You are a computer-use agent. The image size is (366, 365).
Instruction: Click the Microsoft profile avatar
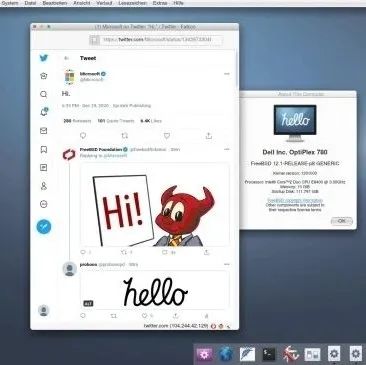point(69,77)
